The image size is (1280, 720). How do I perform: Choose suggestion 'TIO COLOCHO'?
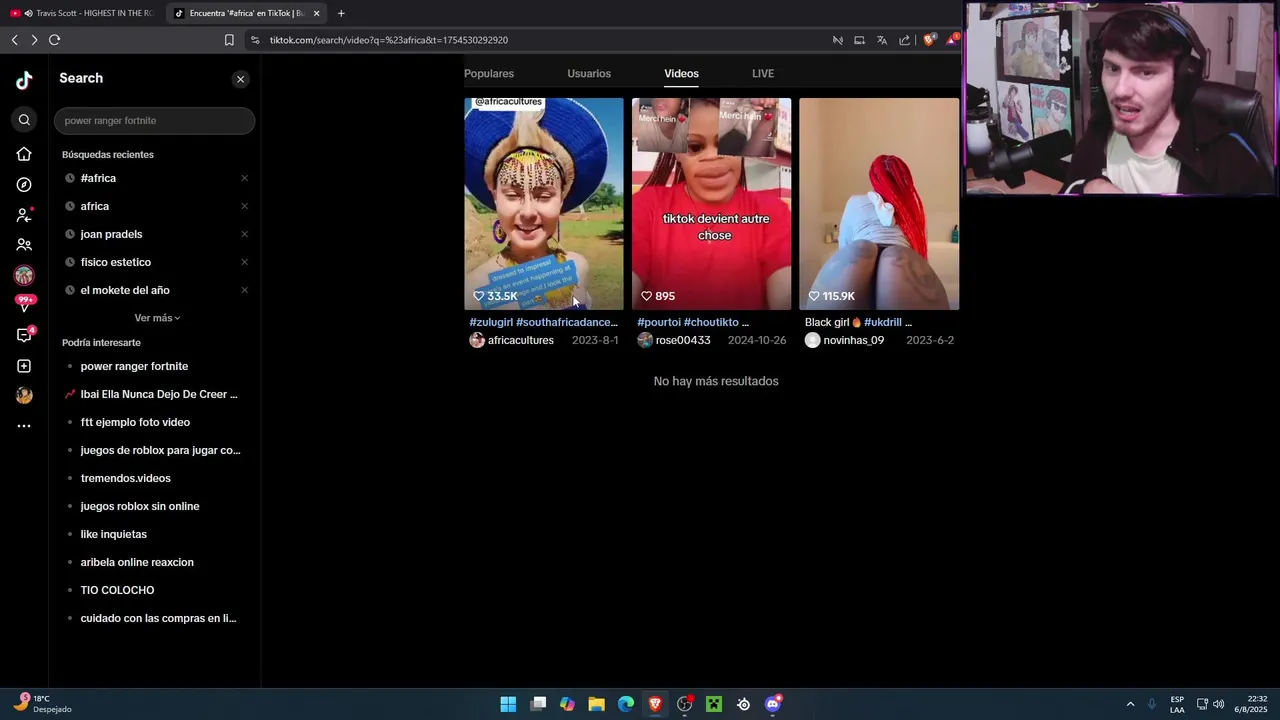point(117,590)
